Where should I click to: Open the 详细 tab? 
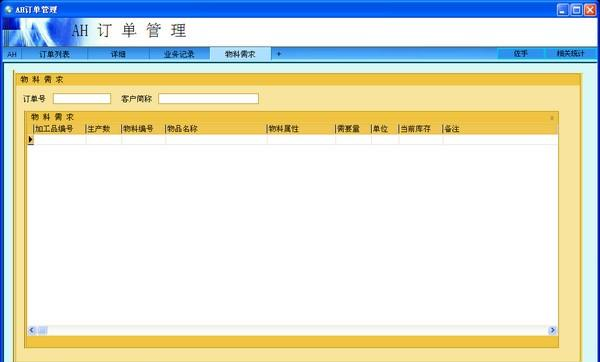pos(118,54)
